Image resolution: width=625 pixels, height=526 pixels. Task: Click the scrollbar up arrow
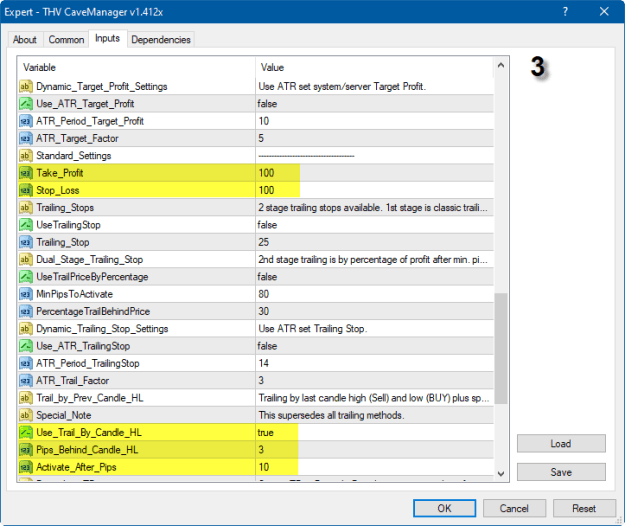click(501, 65)
